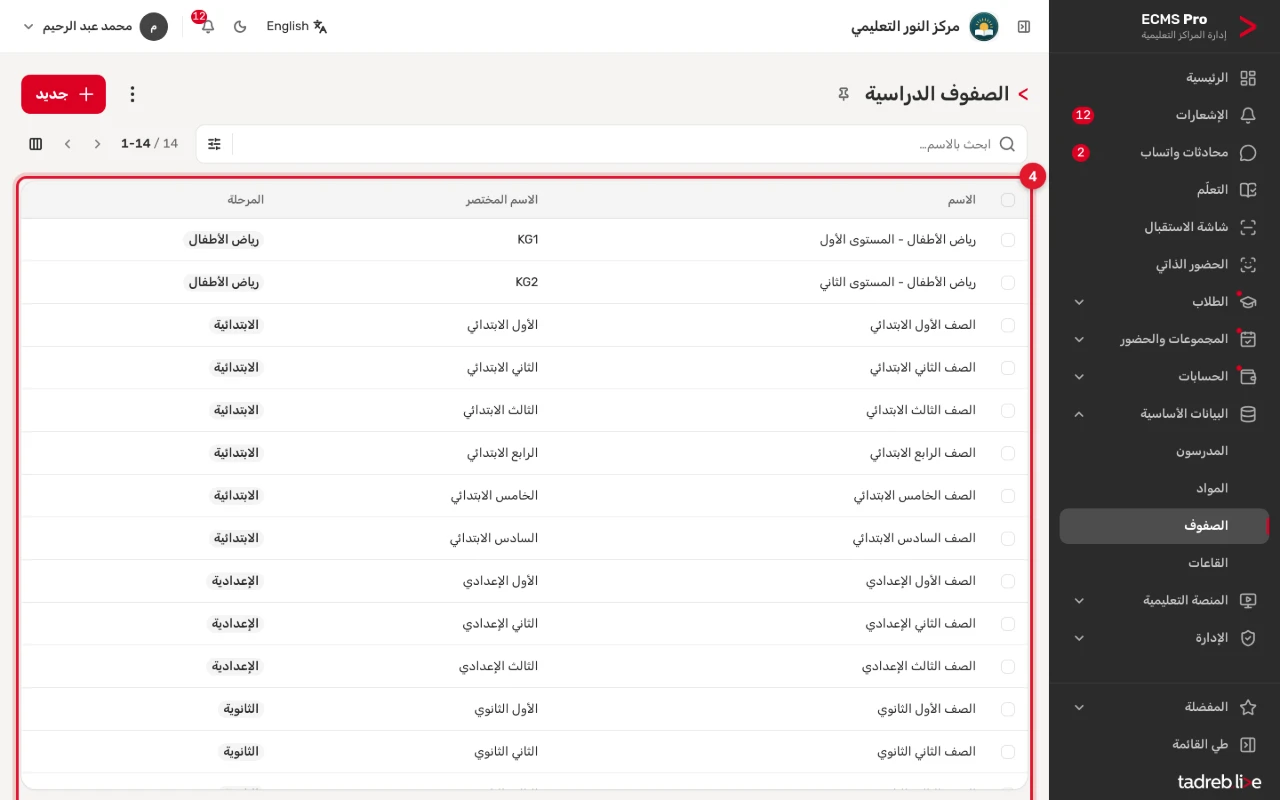Viewport: 1280px width, 800px height.
Task: Open the home dashboard icon (الرئيسية)
Action: click(x=1248, y=78)
